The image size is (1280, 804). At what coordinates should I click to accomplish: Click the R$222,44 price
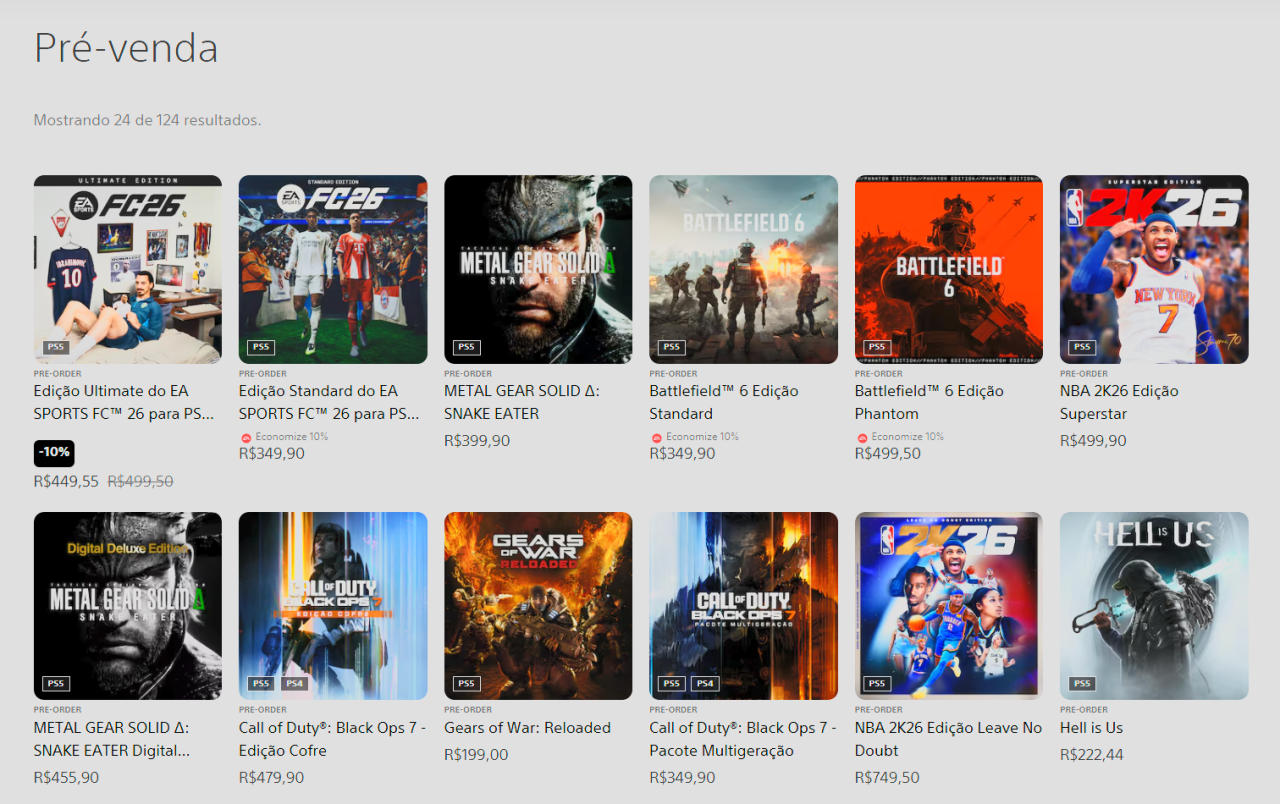[x=1092, y=755]
